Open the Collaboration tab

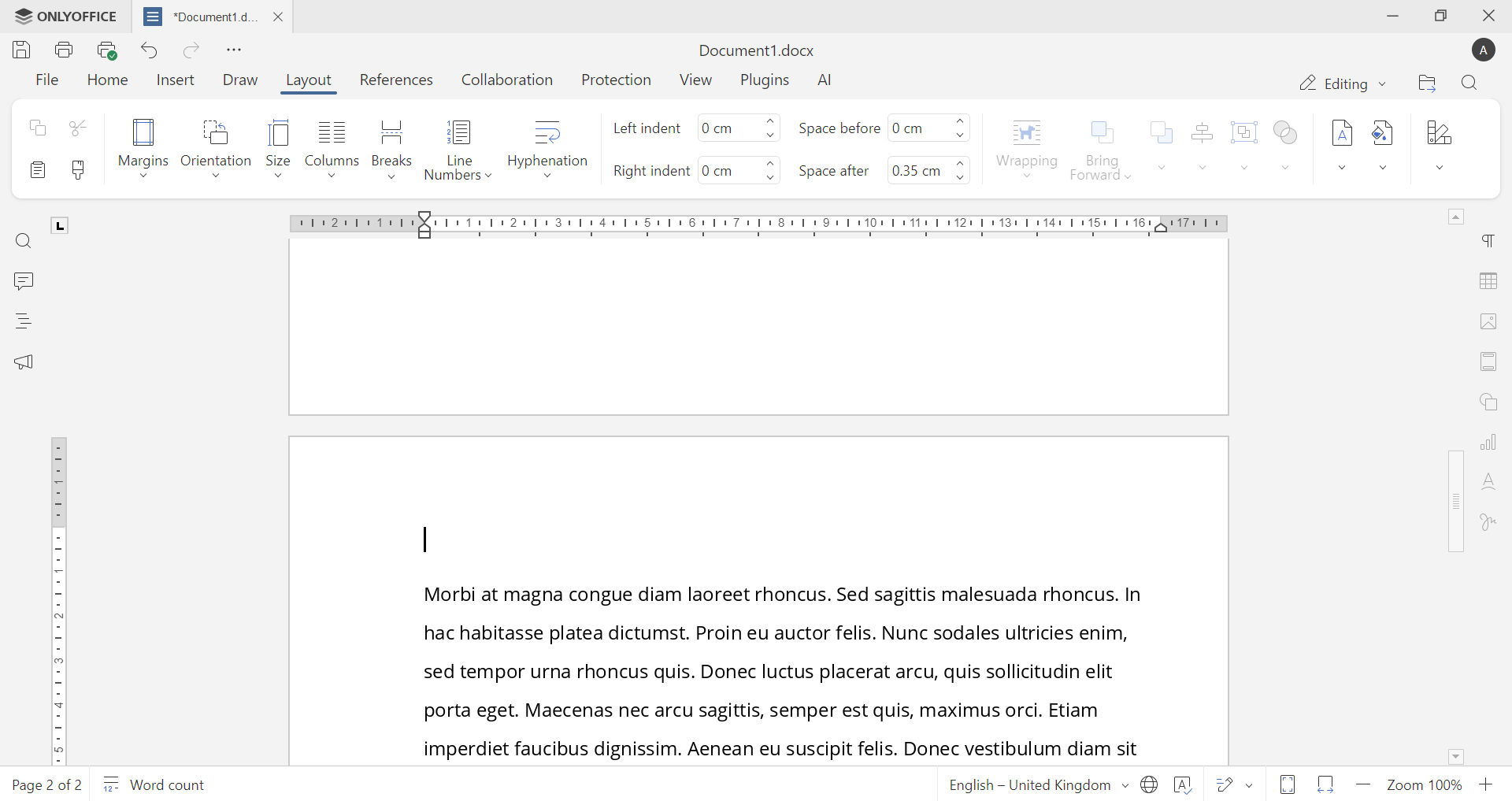pos(507,80)
